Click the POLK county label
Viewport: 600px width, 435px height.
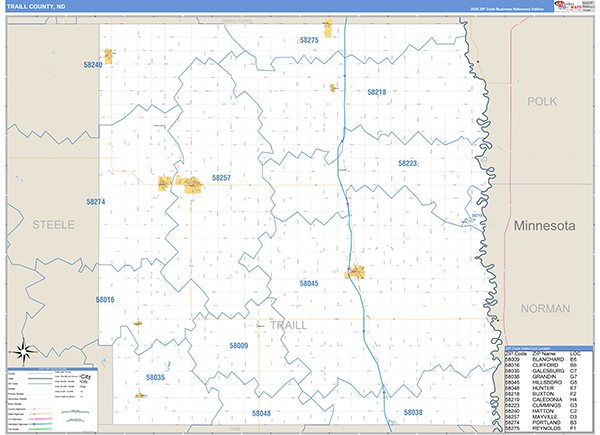click(x=542, y=101)
